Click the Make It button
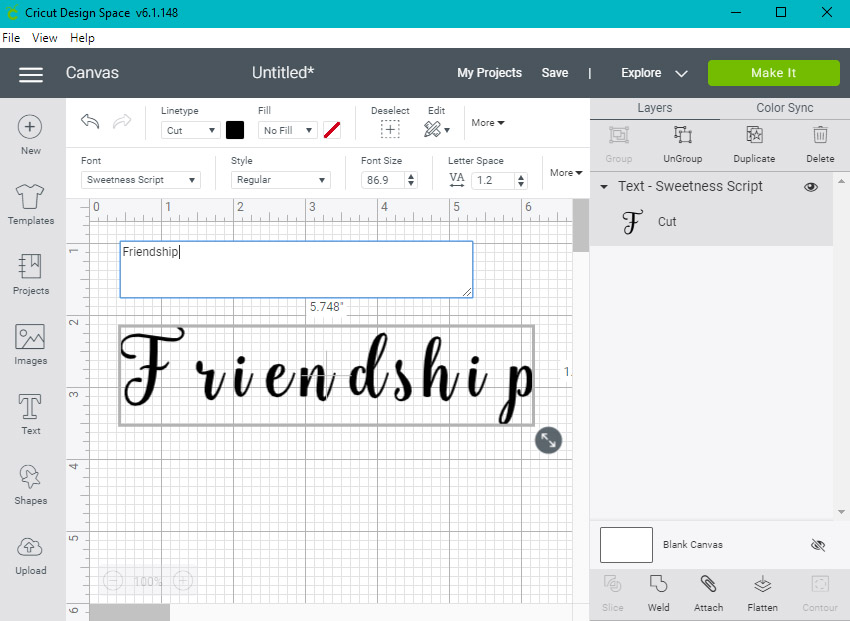Viewport: 850px width, 621px height. coord(774,73)
